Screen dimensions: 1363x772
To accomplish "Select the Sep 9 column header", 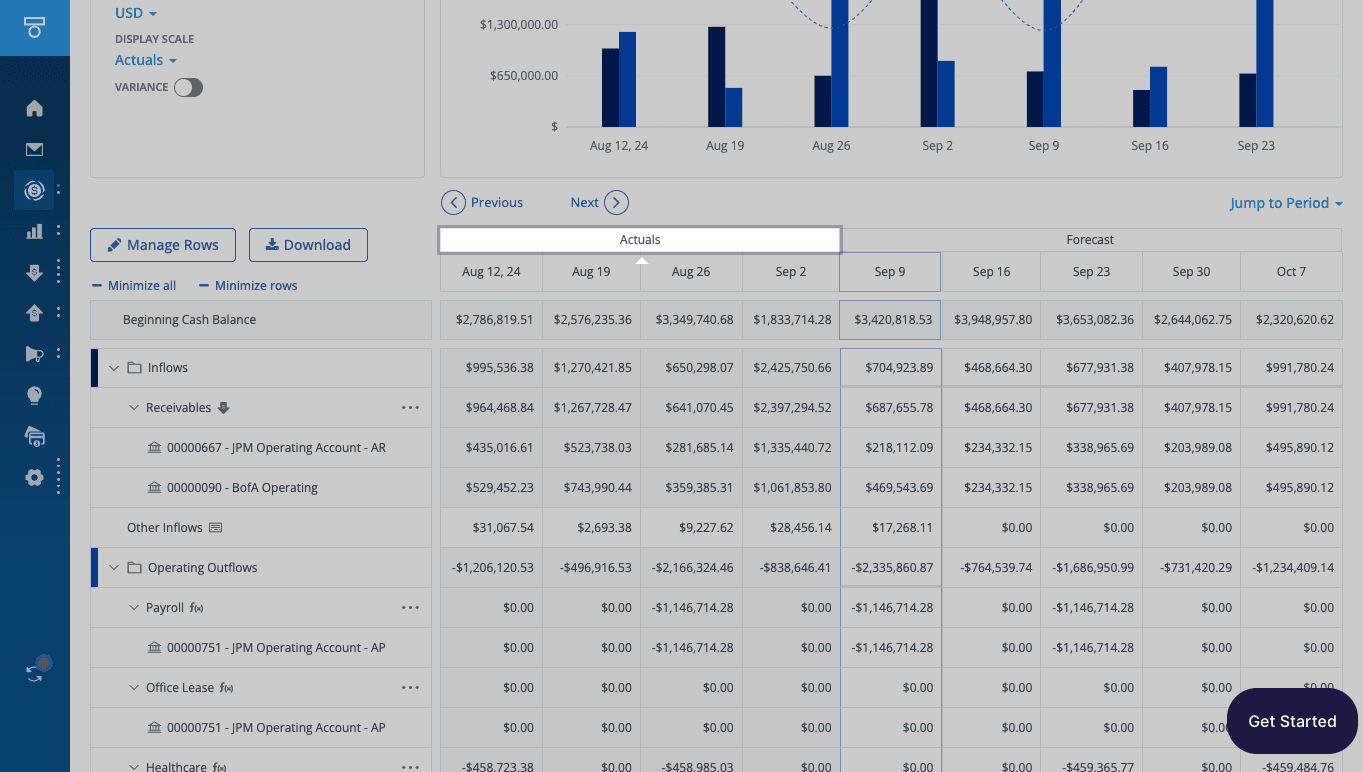I will tap(890, 272).
